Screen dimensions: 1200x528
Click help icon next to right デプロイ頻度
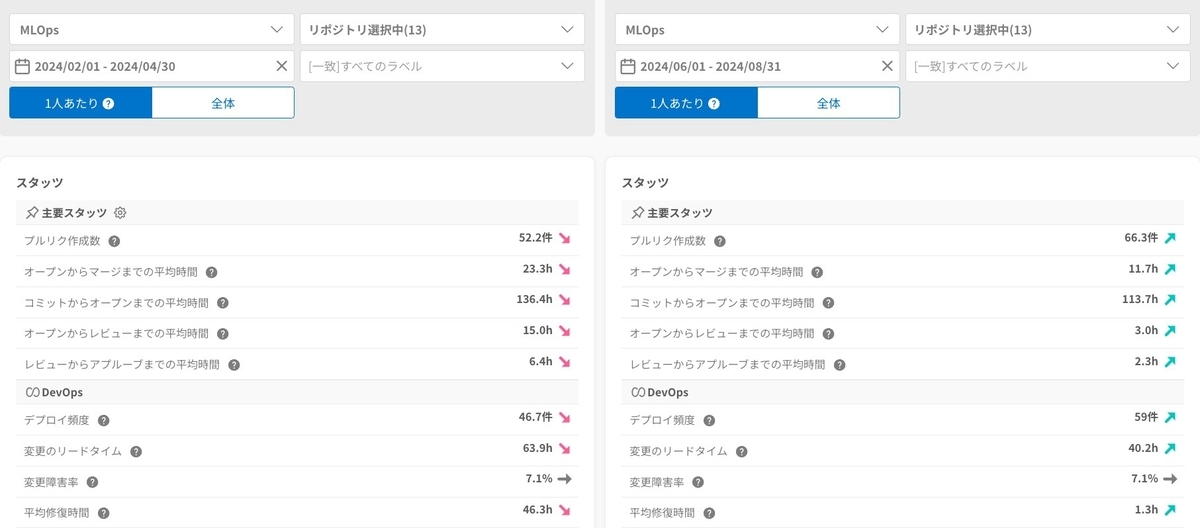tap(709, 421)
